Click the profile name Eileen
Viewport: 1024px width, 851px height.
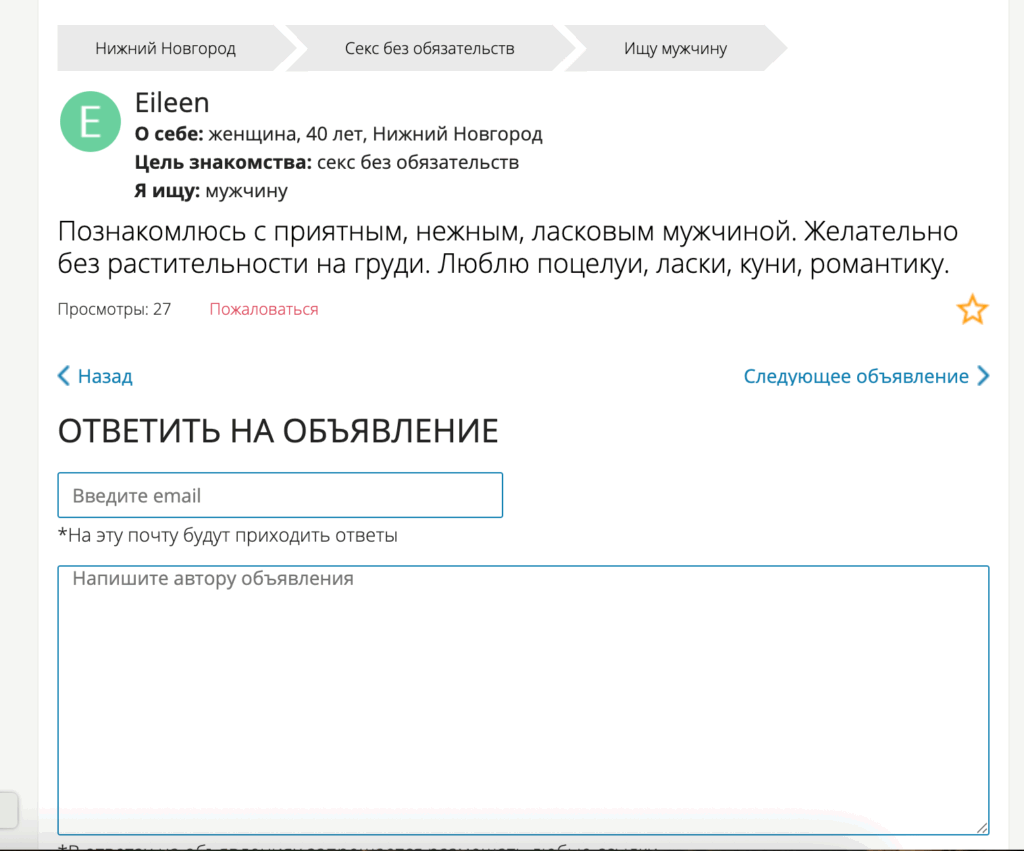(172, 102)
